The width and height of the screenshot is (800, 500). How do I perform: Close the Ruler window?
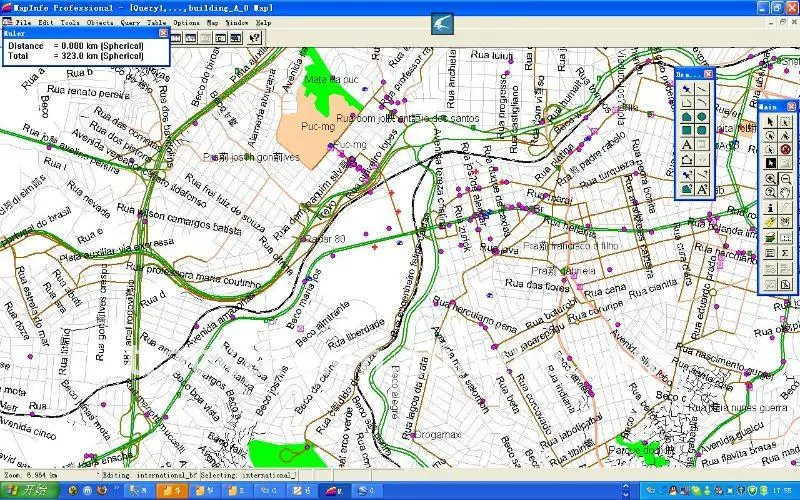pyautogui.click(x=163, y=33)
